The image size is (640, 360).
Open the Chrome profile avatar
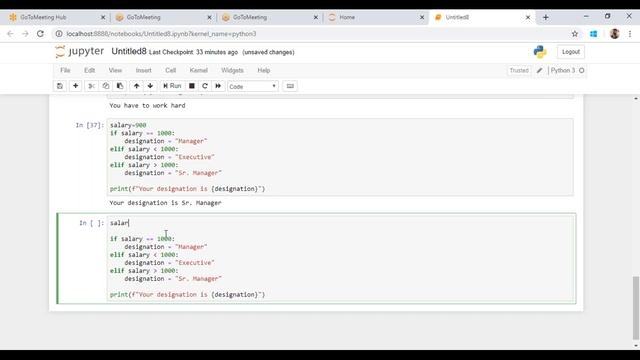[614, 34]
